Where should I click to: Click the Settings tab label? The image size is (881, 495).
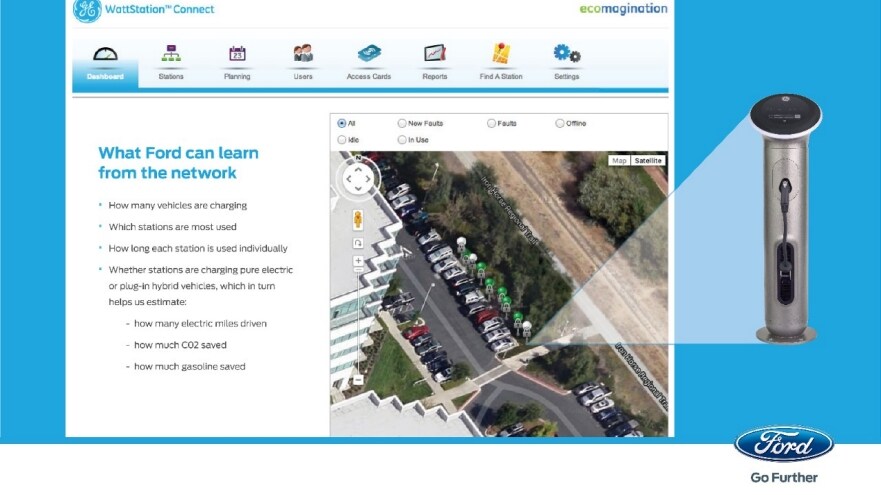coord(566,76)
